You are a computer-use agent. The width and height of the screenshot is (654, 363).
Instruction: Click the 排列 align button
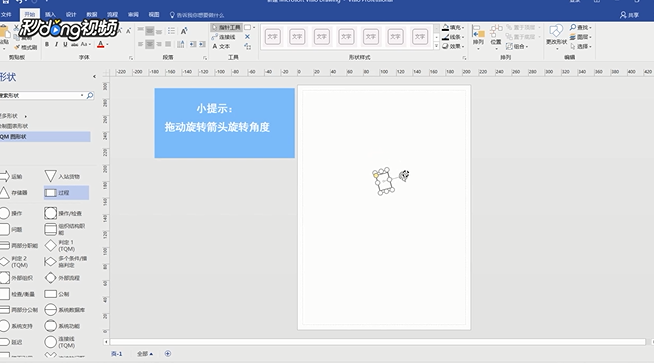478,37
